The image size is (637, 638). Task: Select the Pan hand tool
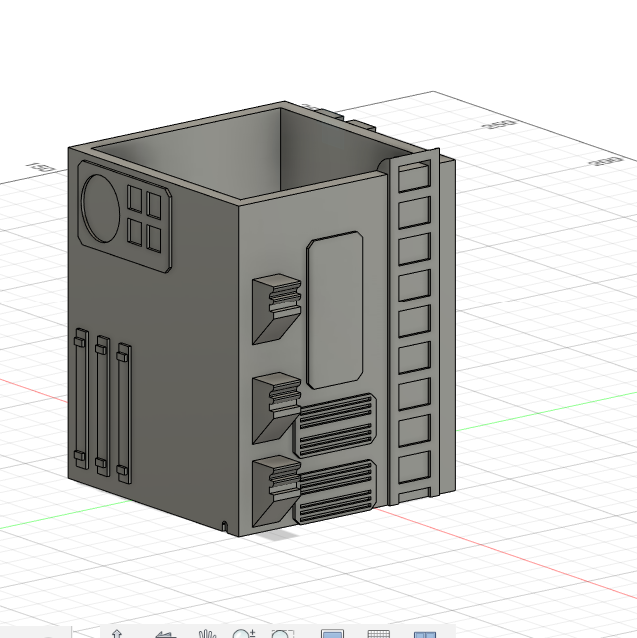207,634
